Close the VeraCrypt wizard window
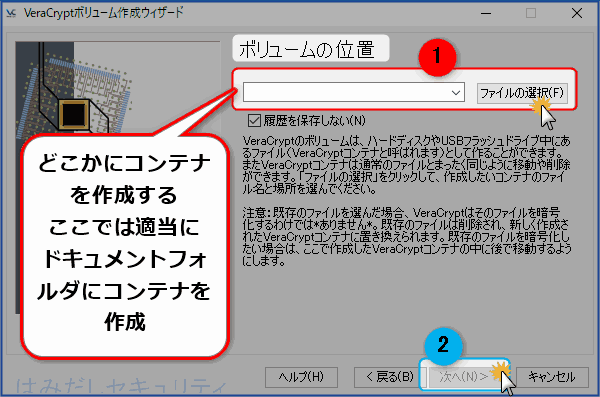Screen dimensions: 600x397 point(577,13)
